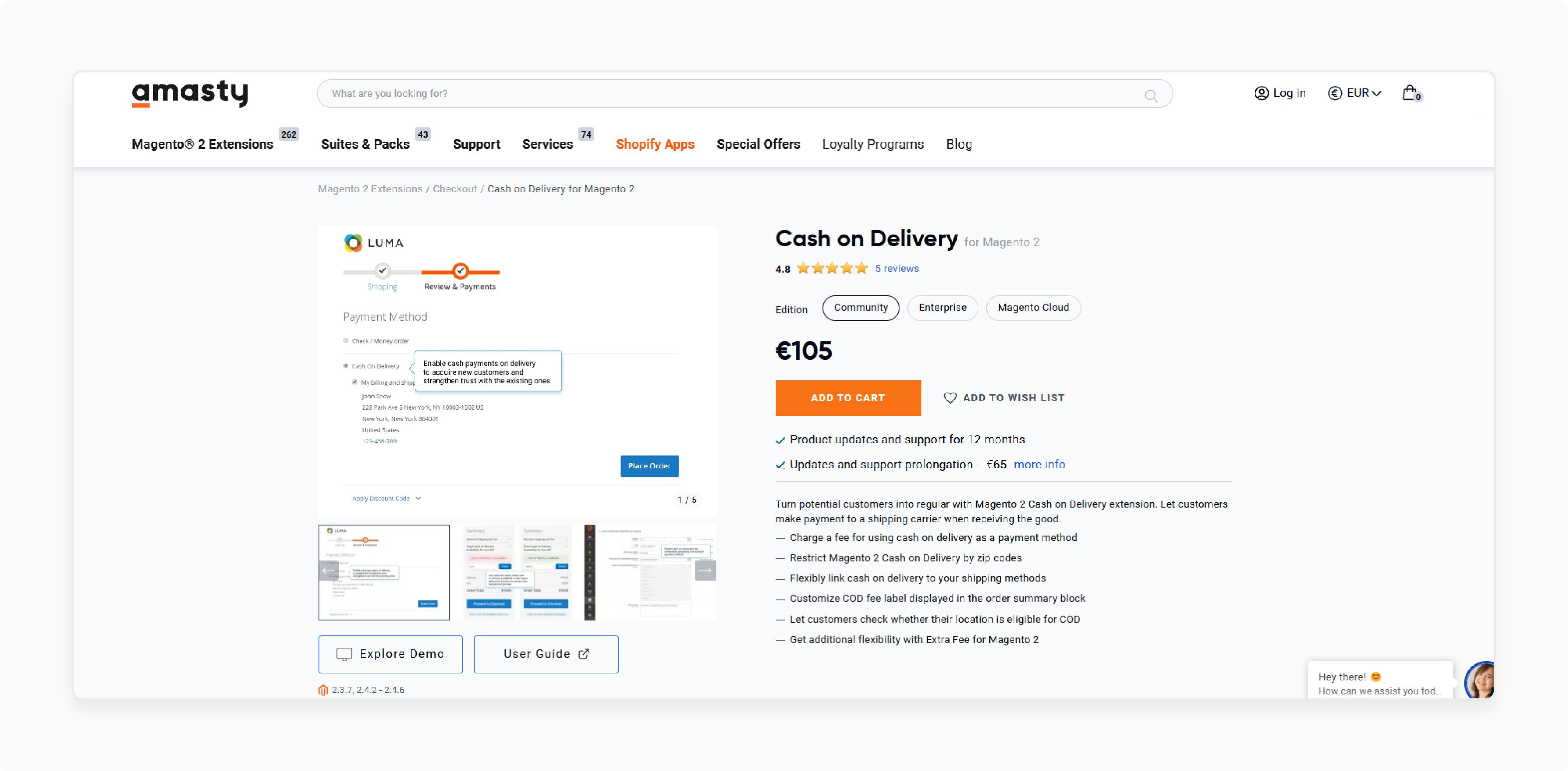Click the heart wish list icon
1568x771 pixels.
pos(949,398)
